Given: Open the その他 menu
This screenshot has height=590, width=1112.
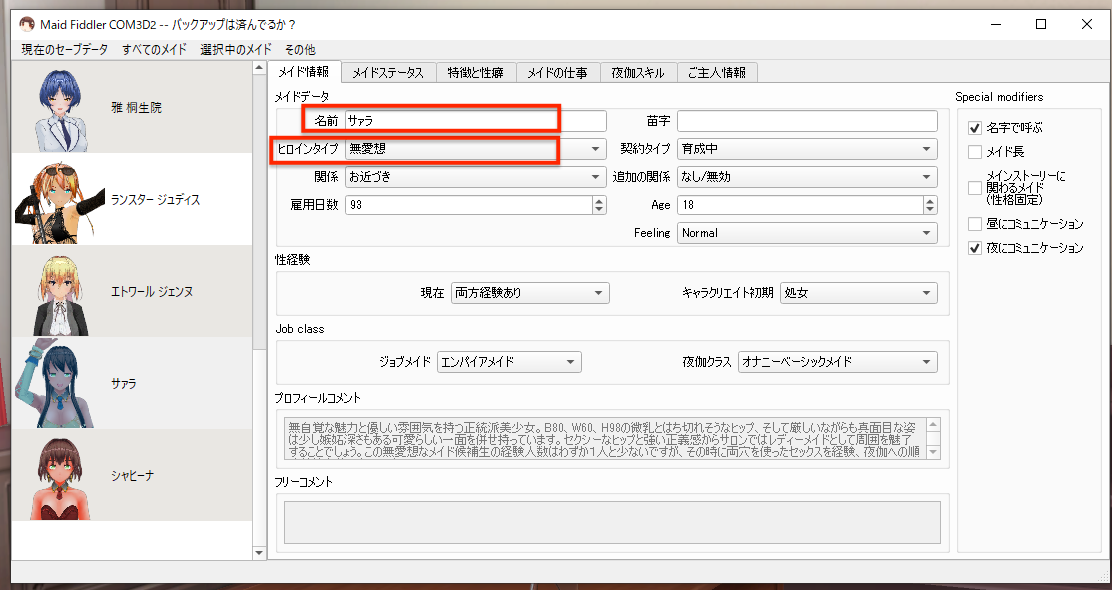Looking at the screenshot, I should (299, 48).
